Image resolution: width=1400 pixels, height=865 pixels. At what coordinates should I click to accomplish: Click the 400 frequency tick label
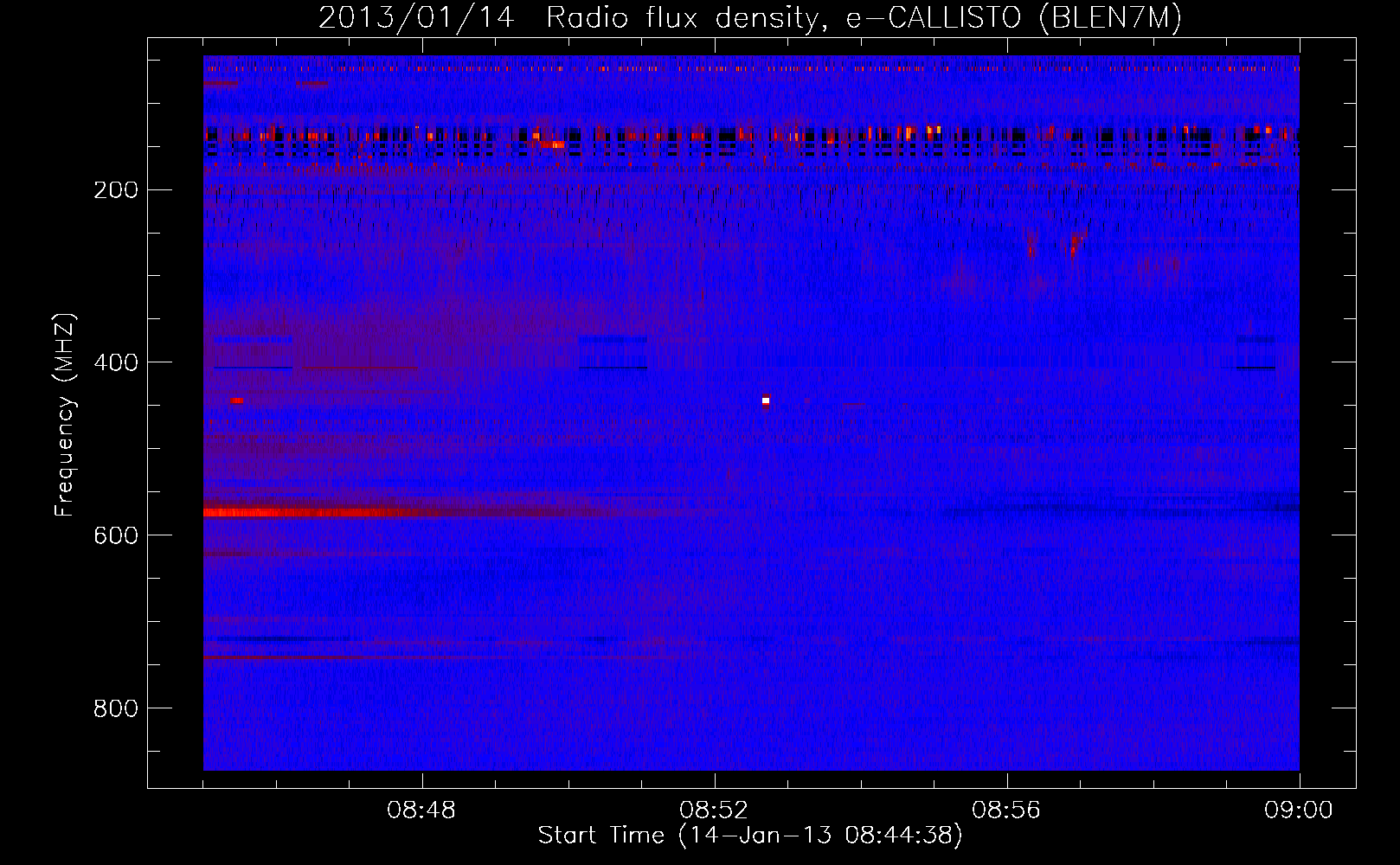(116, 362)
